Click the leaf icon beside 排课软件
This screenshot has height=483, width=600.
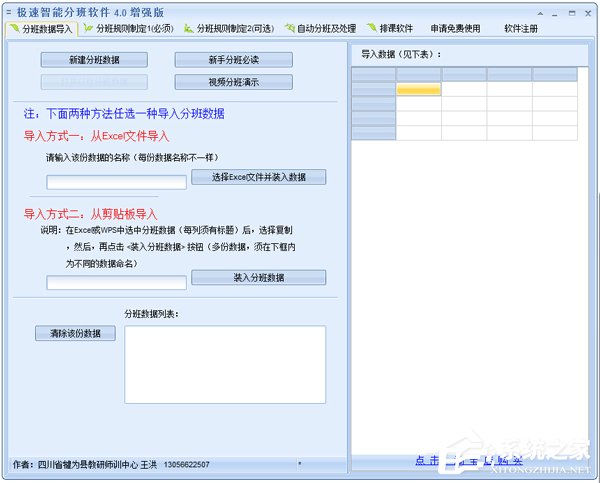tap(372, 28)
